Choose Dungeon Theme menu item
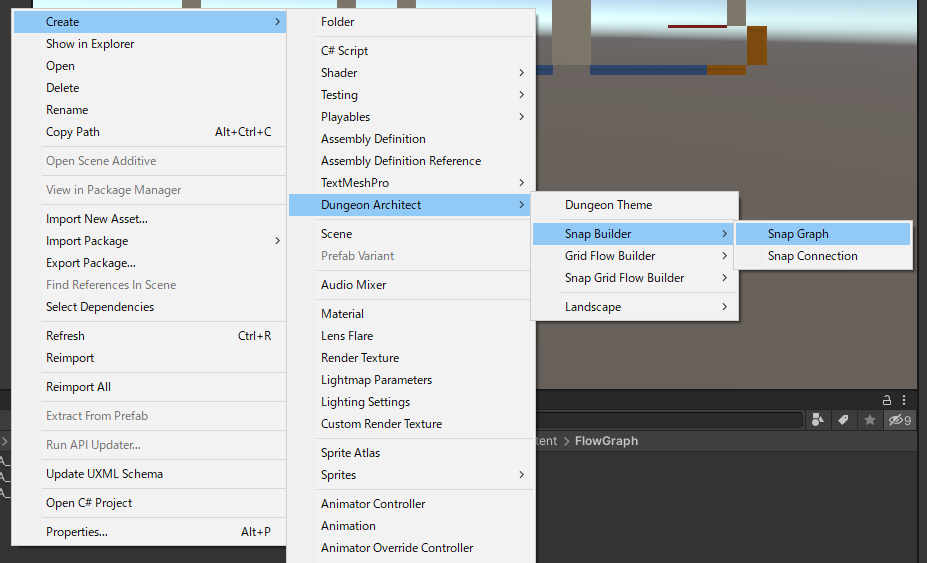This screenshot has height=563, width=927. pyautogui.click(x=635, y=205)
